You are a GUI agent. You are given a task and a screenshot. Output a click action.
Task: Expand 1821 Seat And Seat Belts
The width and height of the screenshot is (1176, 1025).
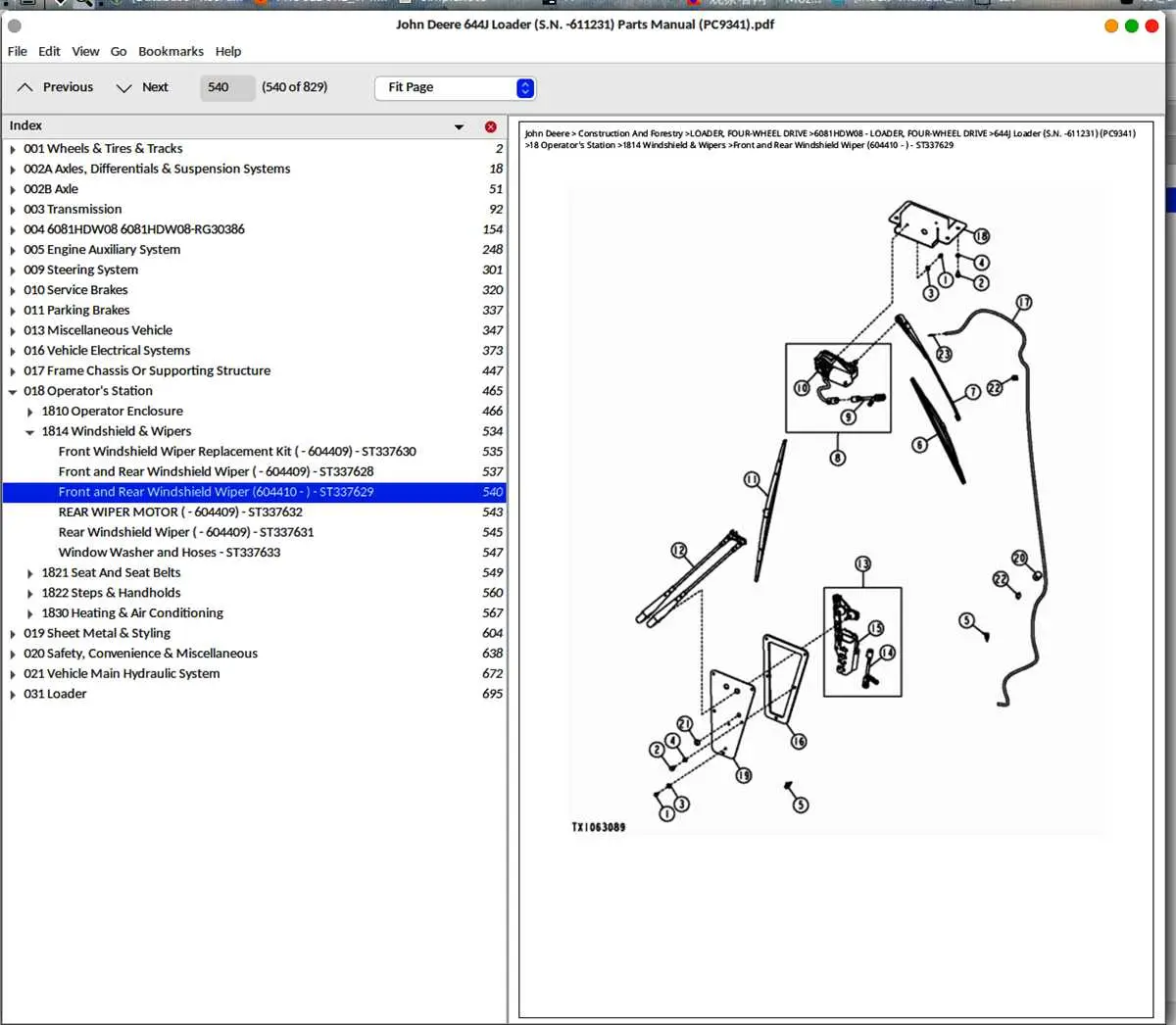click(30, 573)
